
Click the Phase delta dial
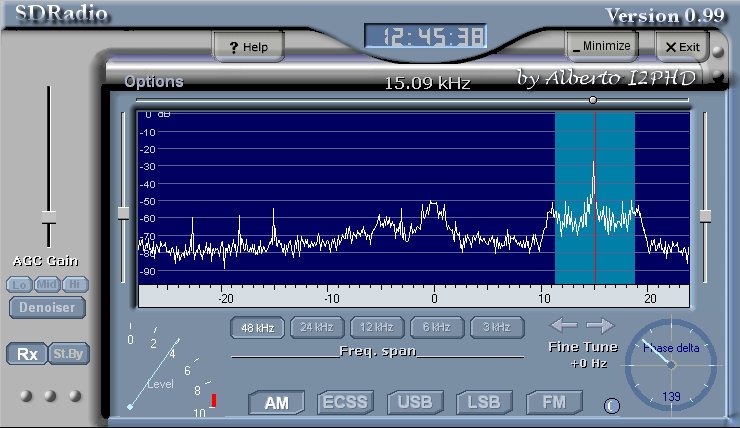tap(670, 365)
